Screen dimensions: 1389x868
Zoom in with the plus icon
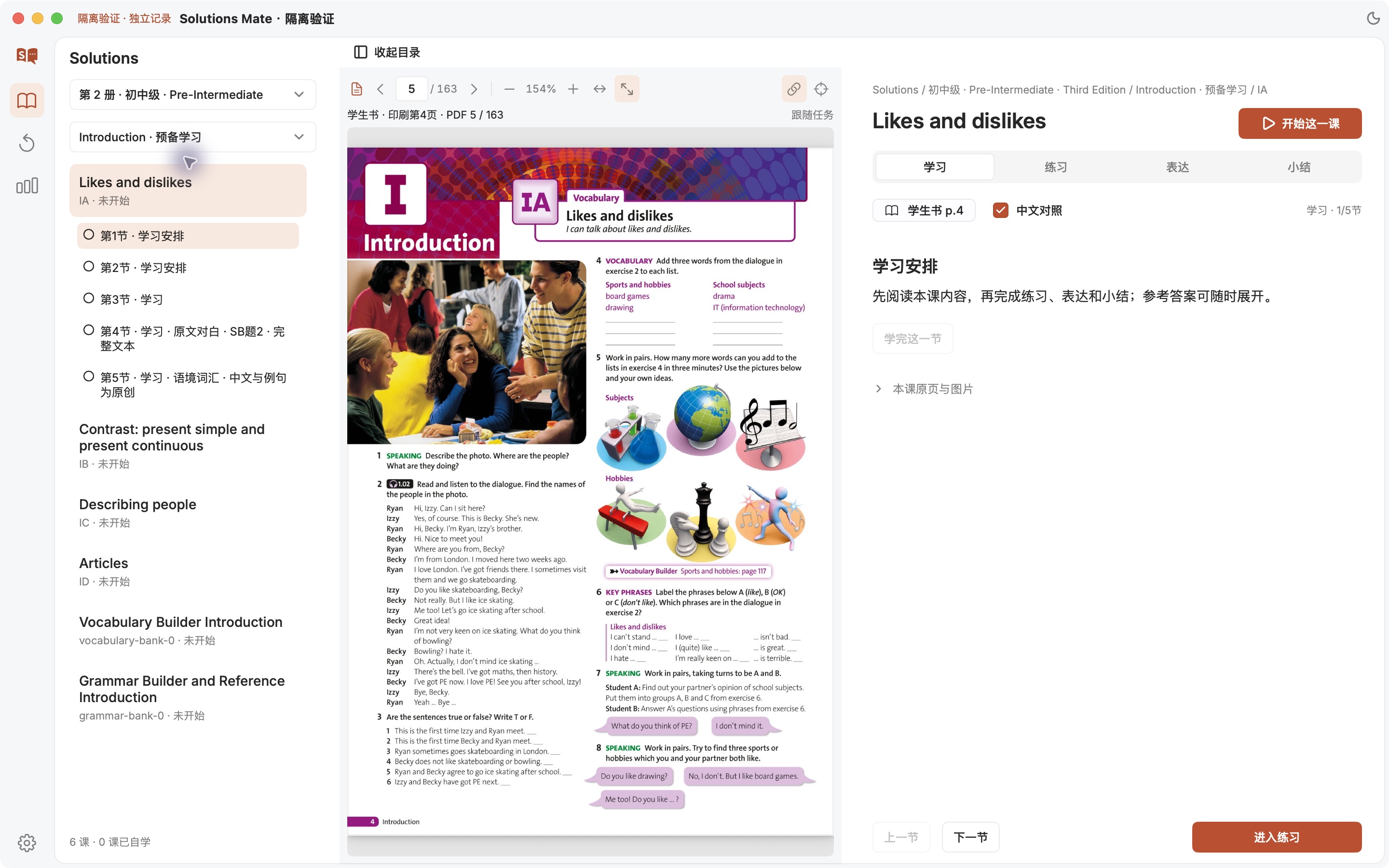573,89
